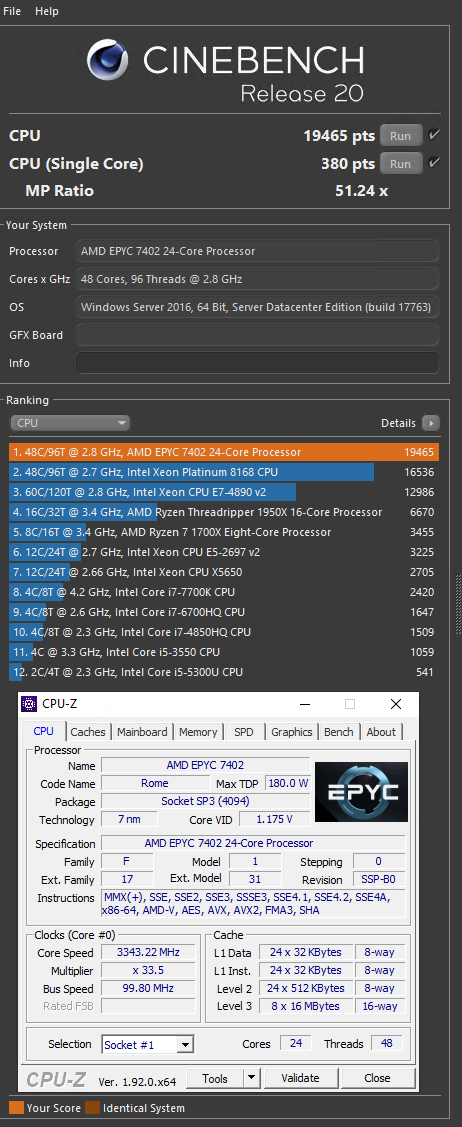Viewport: 462px width, 1127px height.
Task: Click the GFX Board field
Action: (257, 335)
